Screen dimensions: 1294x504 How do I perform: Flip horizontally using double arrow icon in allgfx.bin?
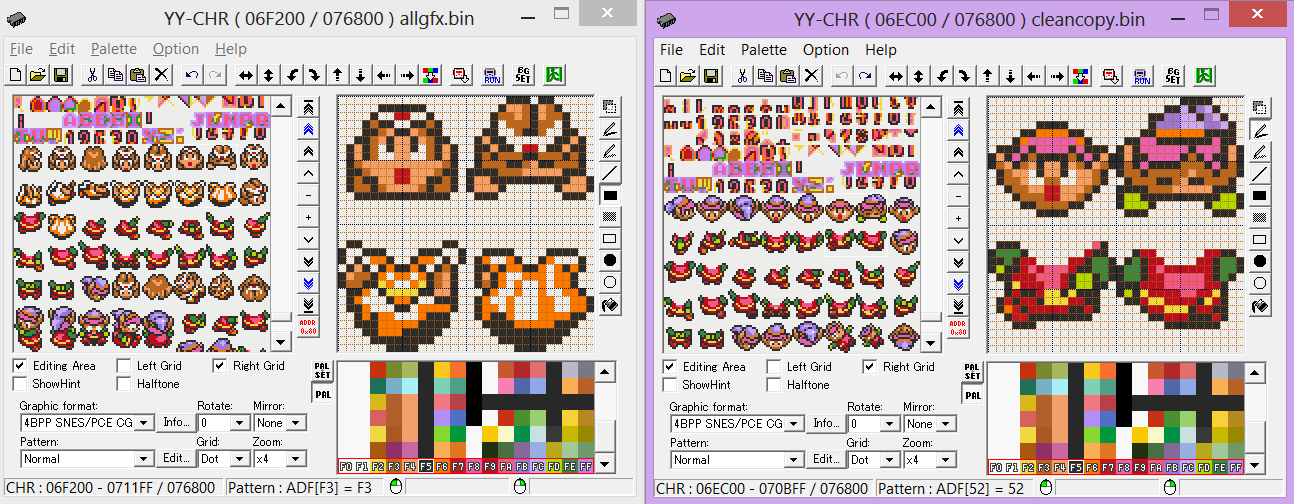pyautogui.click(x=245, y=75)
